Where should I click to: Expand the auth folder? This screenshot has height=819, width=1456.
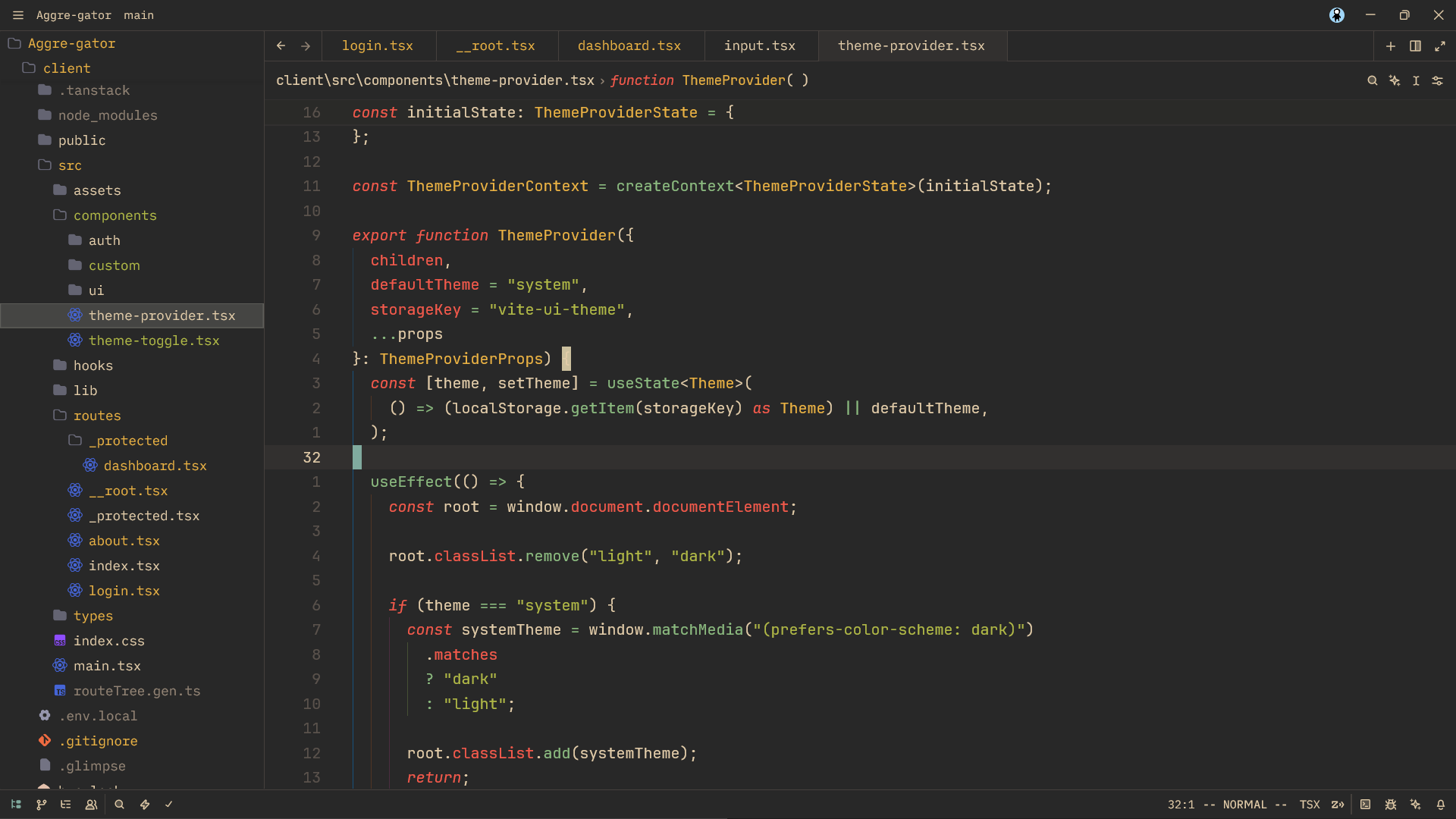coord(132,240)
